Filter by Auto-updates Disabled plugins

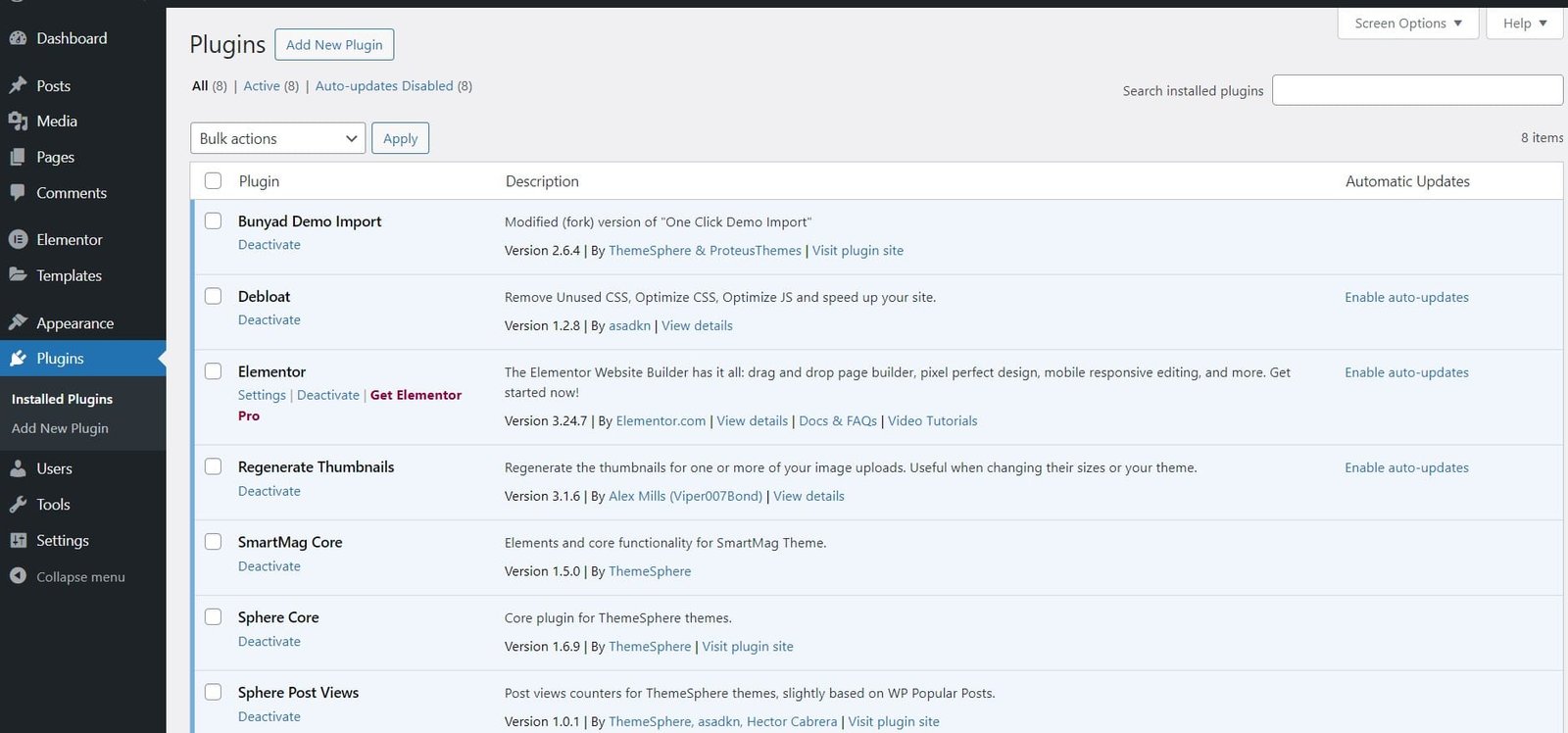(384, 86)
